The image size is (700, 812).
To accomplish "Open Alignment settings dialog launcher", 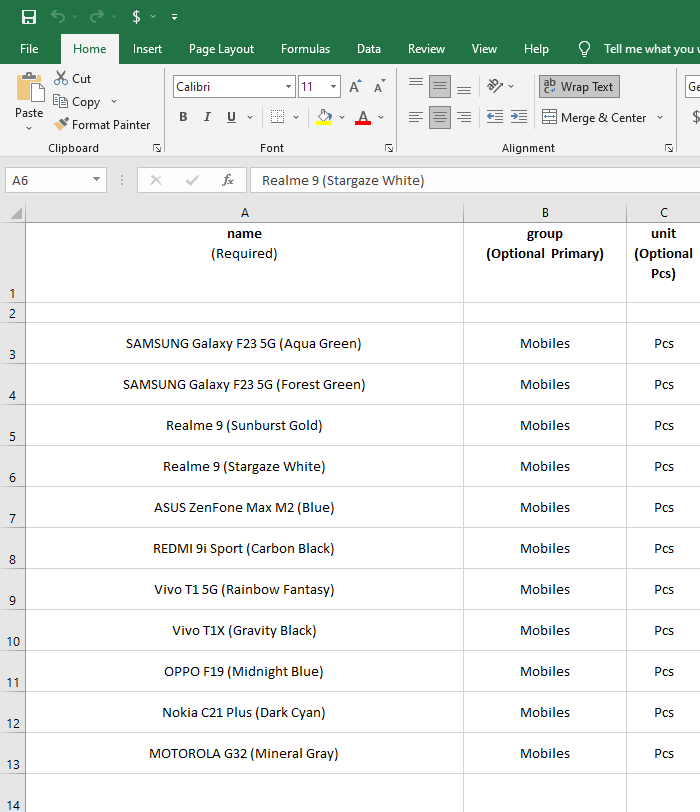I will 669,149.
